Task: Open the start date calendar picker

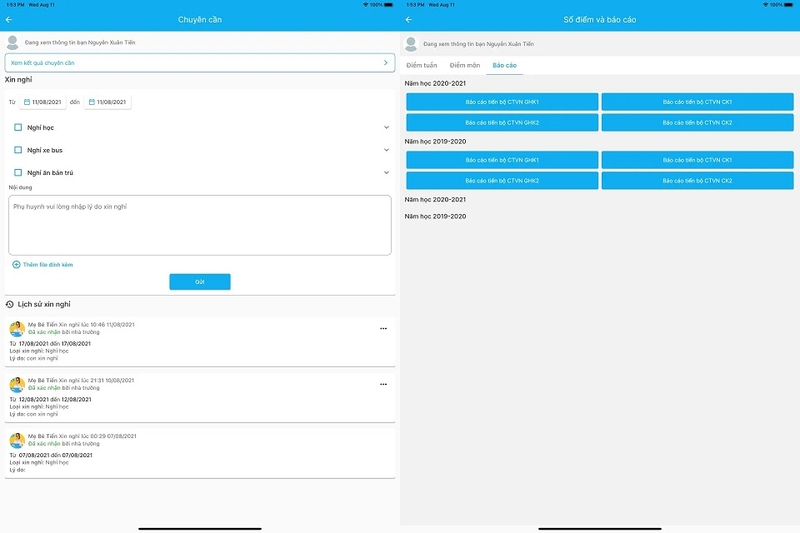Action: (27, 102)
